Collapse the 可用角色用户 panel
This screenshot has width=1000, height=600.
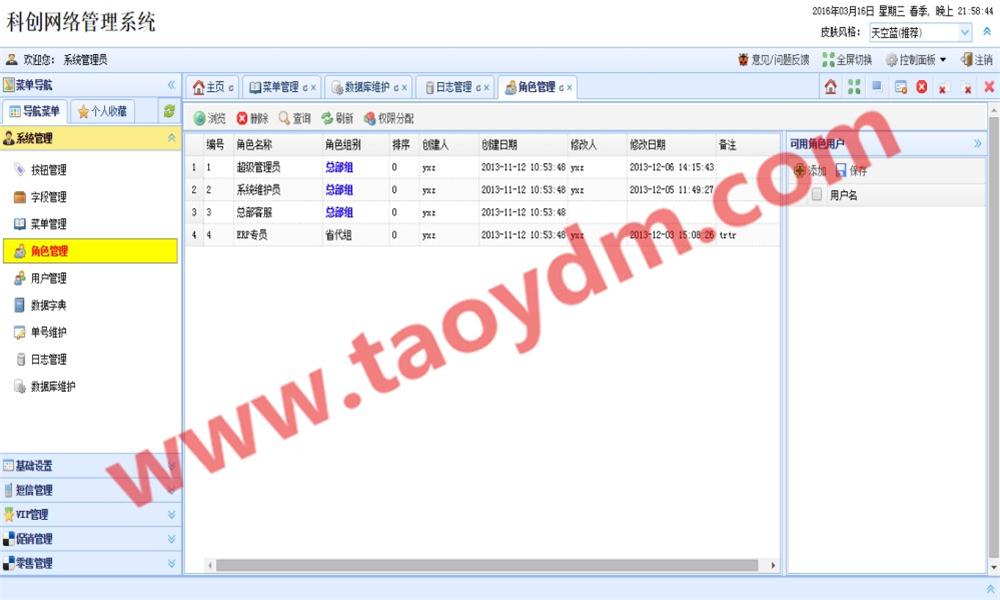coord(977,144)
